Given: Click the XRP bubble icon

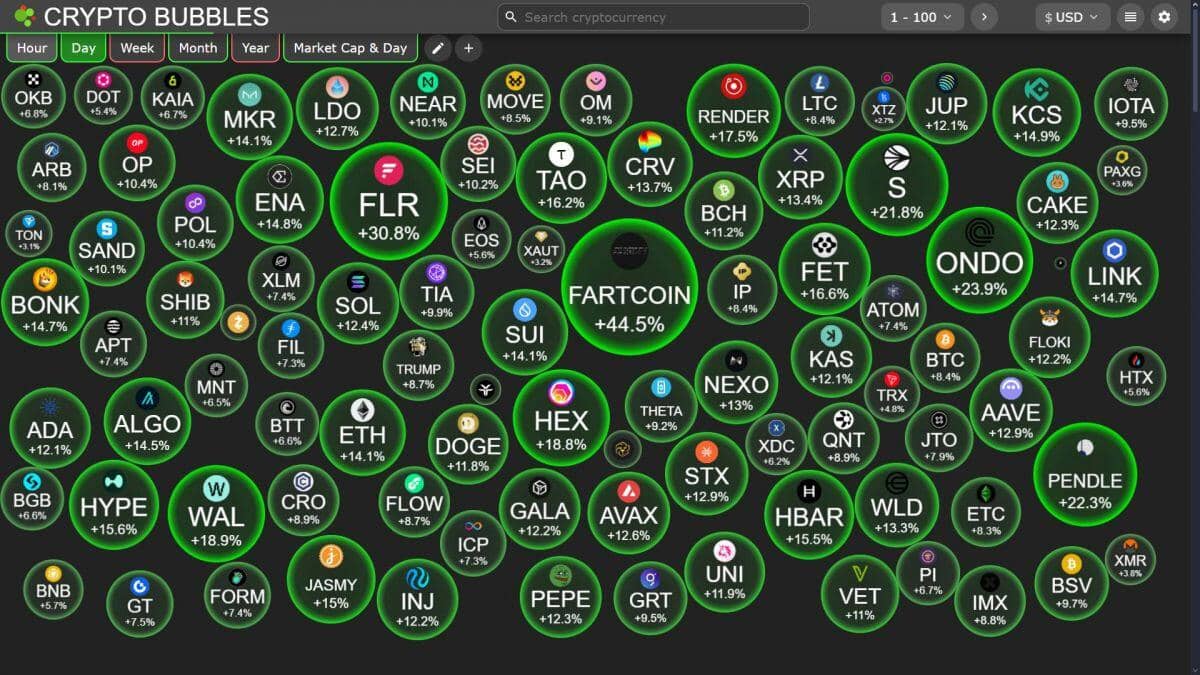Looking at the screenshot, I should (x=800, y=155).
